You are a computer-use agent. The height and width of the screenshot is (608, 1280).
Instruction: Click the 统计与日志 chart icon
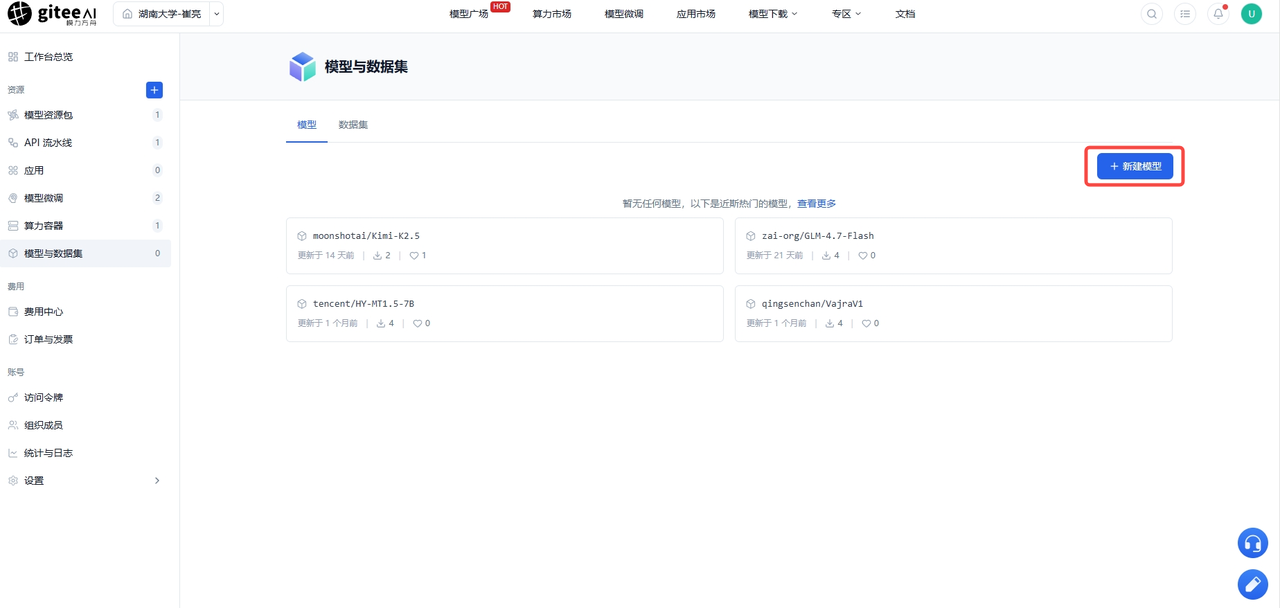click(13, 453)
